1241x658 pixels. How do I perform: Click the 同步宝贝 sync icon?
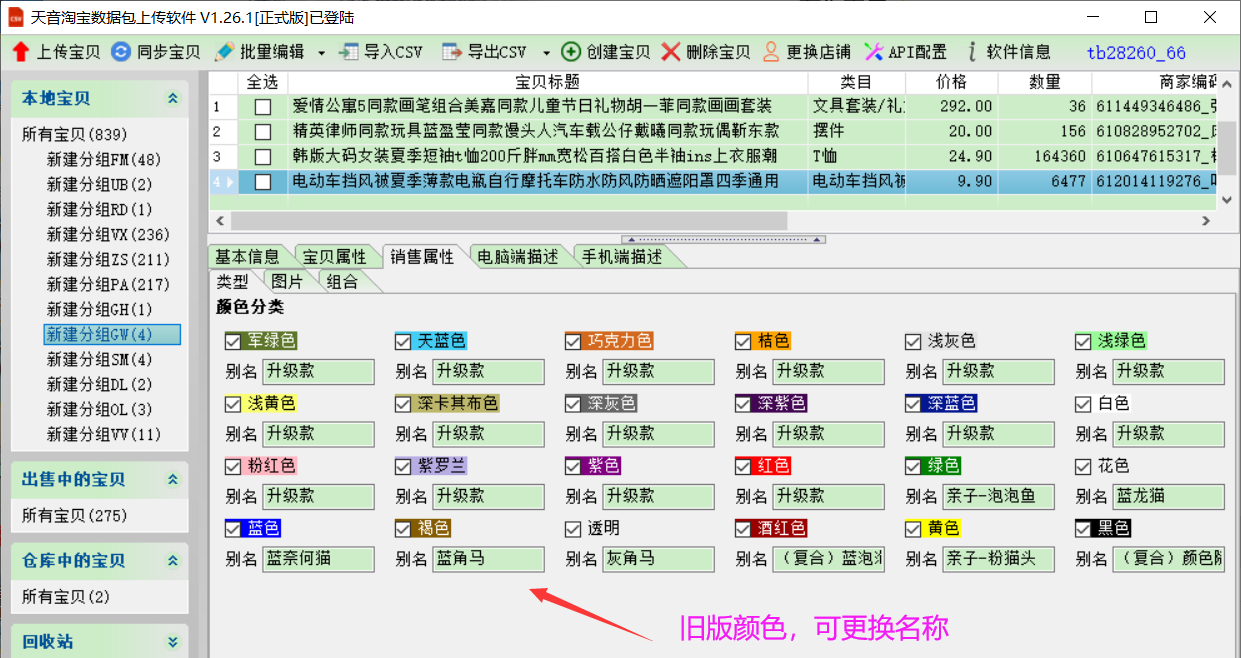coord(120,52)
